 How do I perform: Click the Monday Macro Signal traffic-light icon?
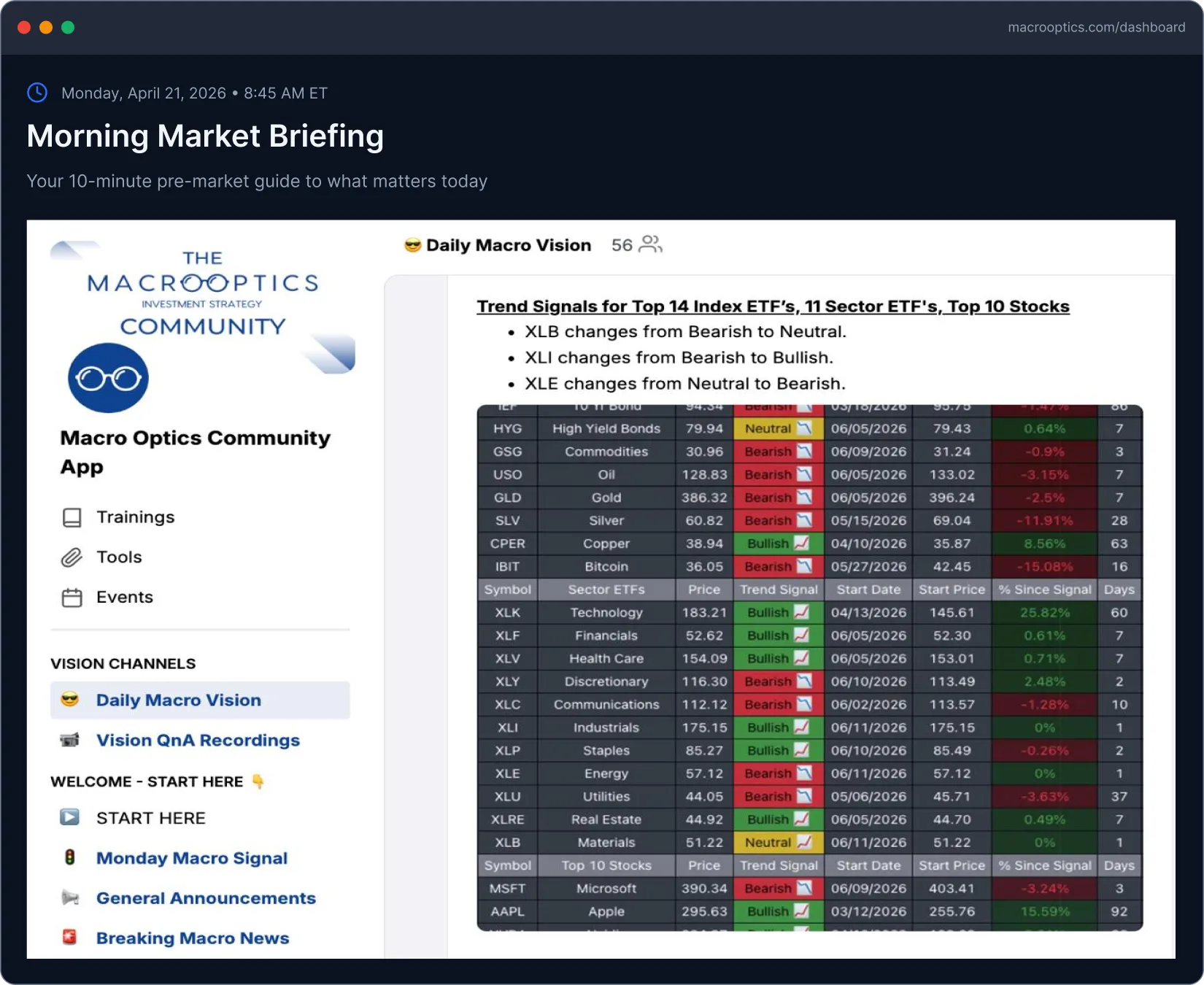coord(70,857)
